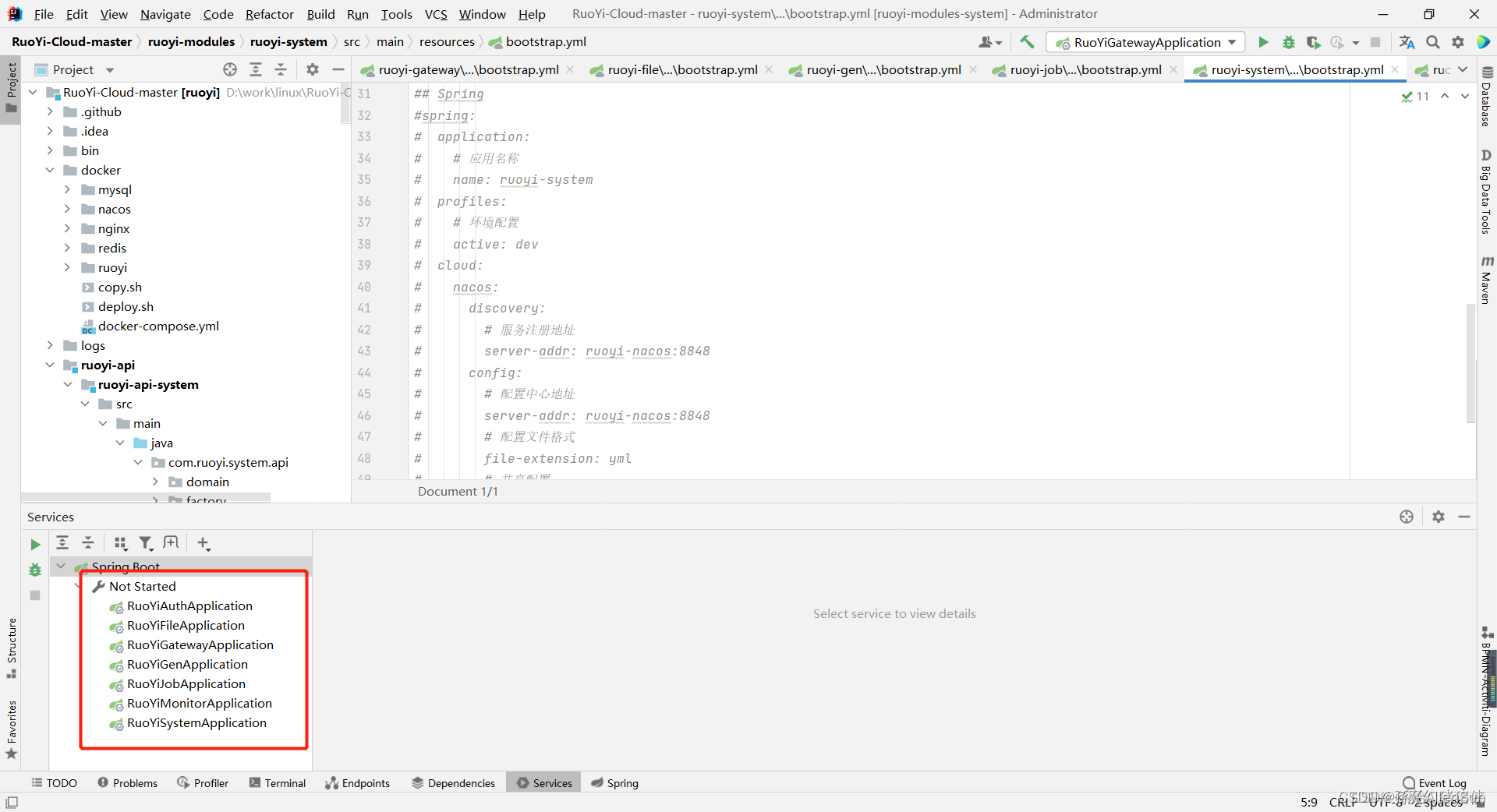The height and width of the screenshot is (812, 1497).
Task: Open the Event Log
Action: coord(1435,783)
